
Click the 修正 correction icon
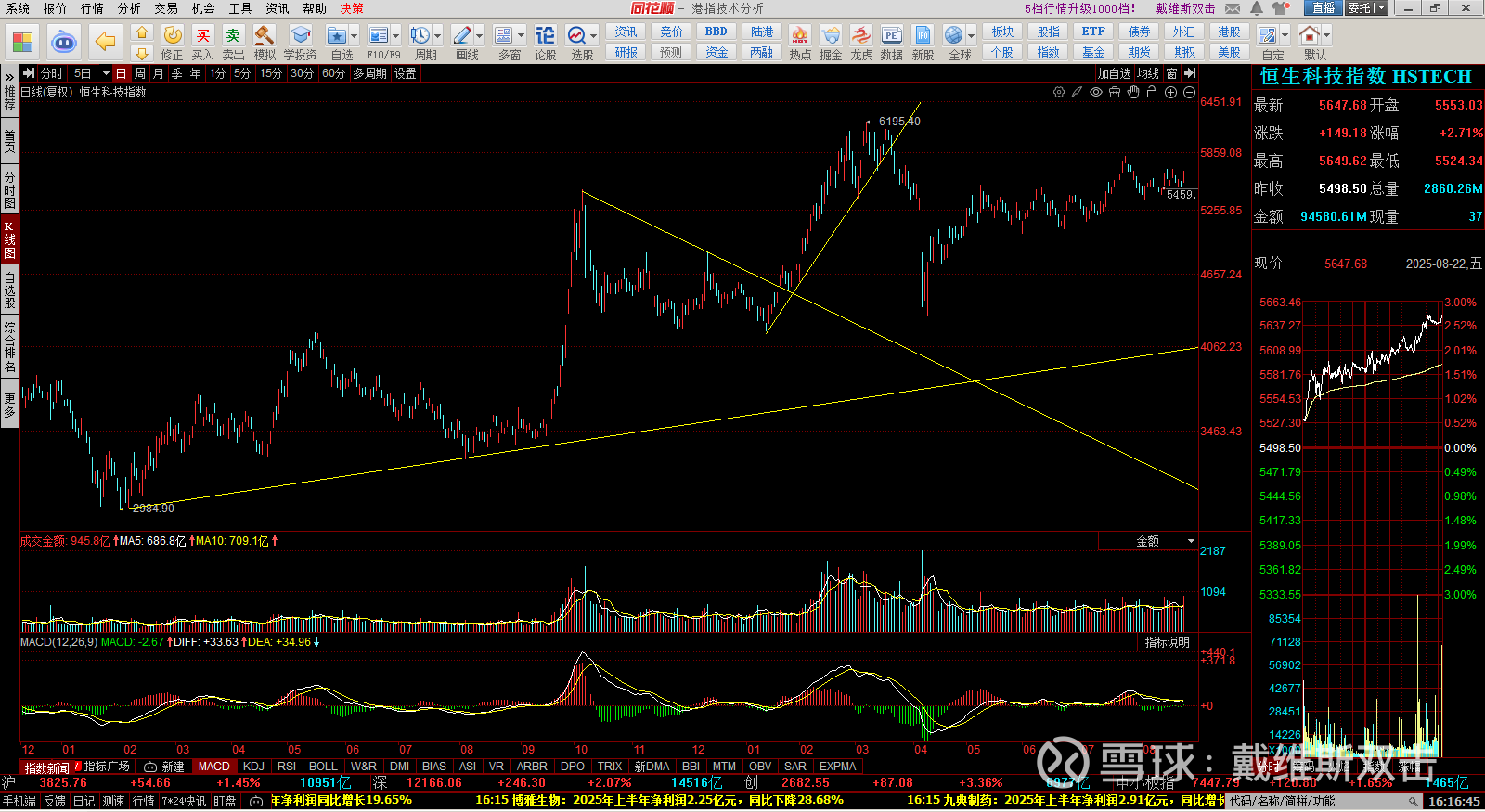pyautogui.click(x=173, y=35)
